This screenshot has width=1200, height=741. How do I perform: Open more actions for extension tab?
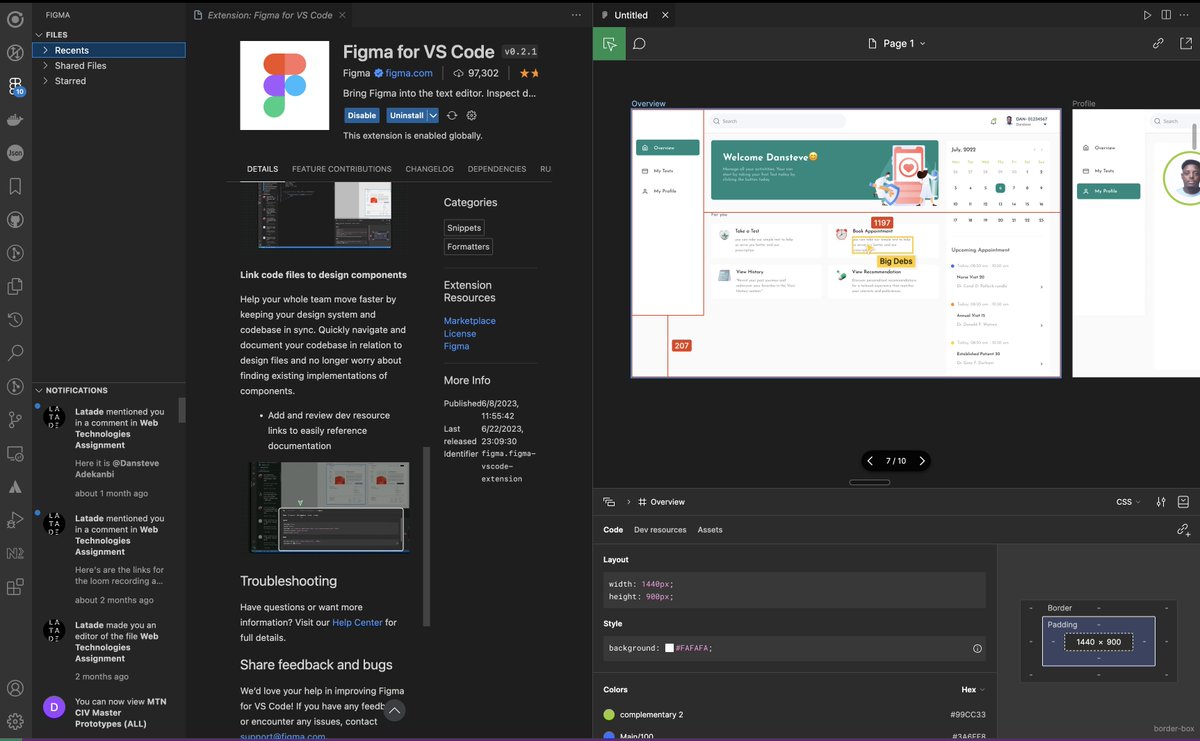tap(576, 15)
